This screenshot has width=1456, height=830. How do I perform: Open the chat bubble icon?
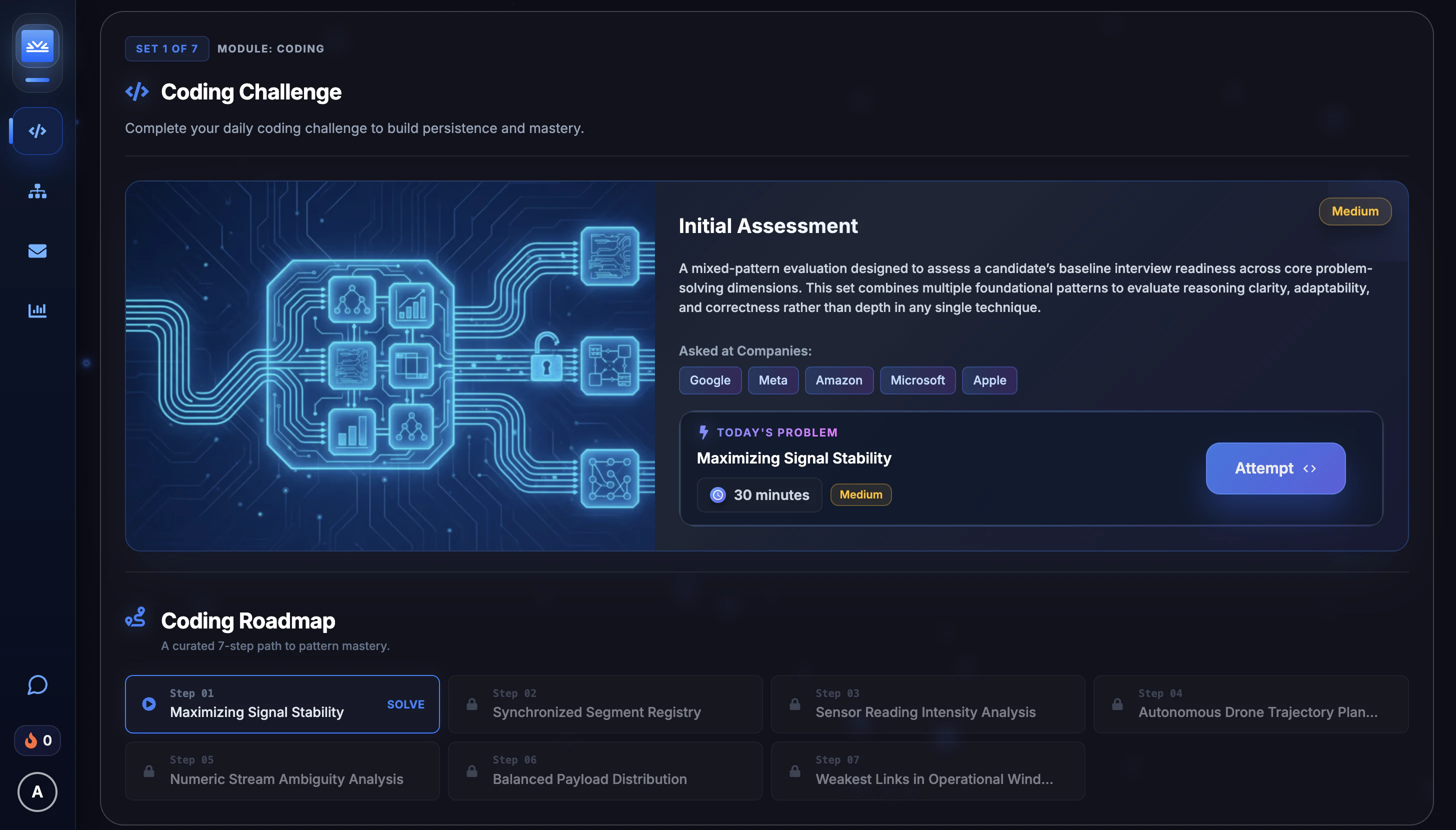[37, 684]
